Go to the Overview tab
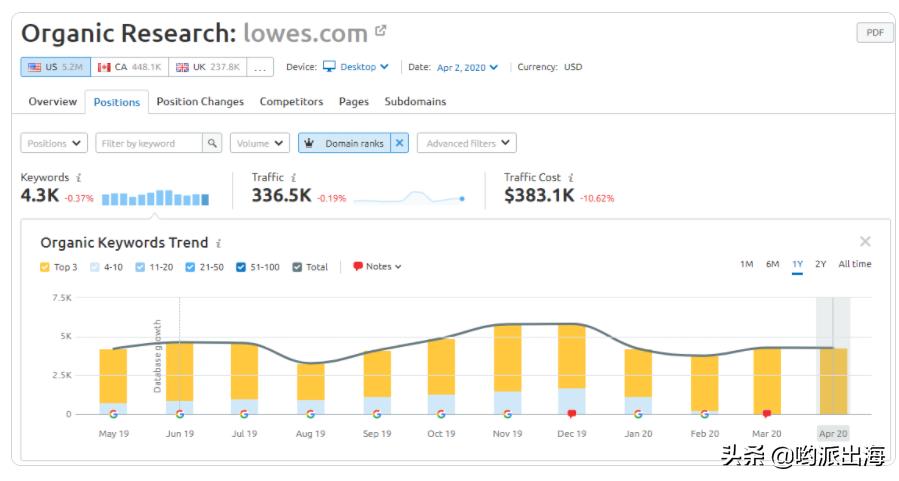Viewport: 899px width, 481px height. pos(53,101)
